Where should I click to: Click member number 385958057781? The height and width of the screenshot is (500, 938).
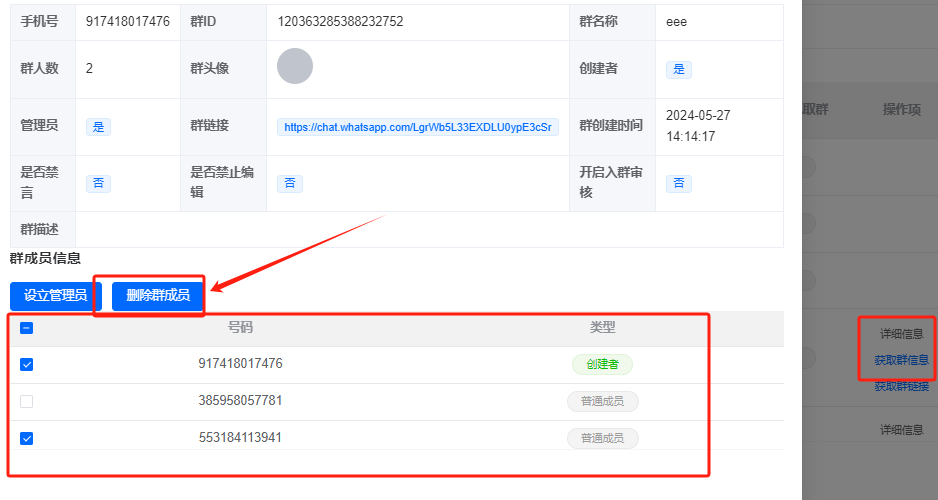pyautogui.click(x=240, y=401)
